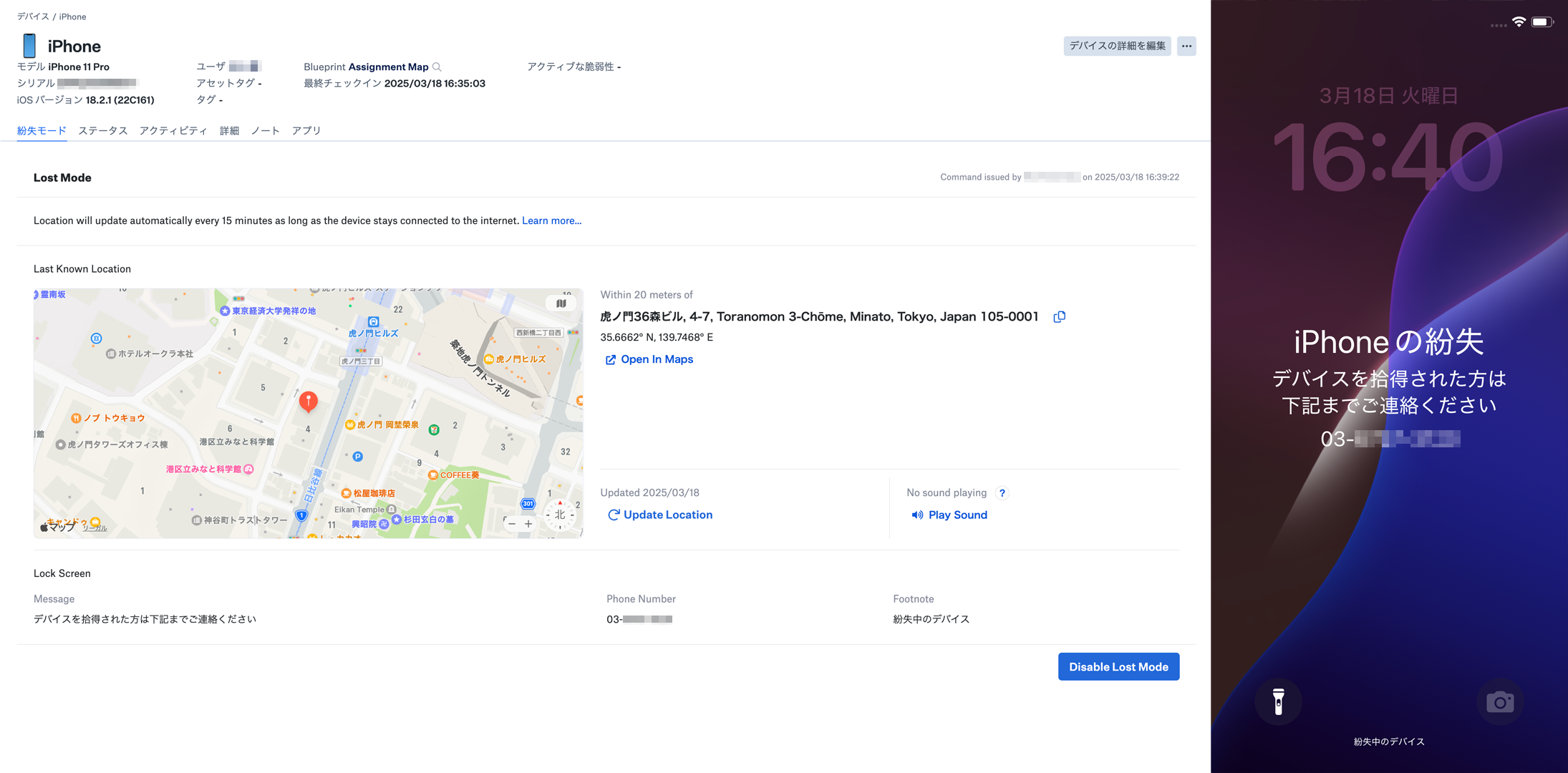Open the アプリ tab
1568x773 pixels.
click(306, 130)
